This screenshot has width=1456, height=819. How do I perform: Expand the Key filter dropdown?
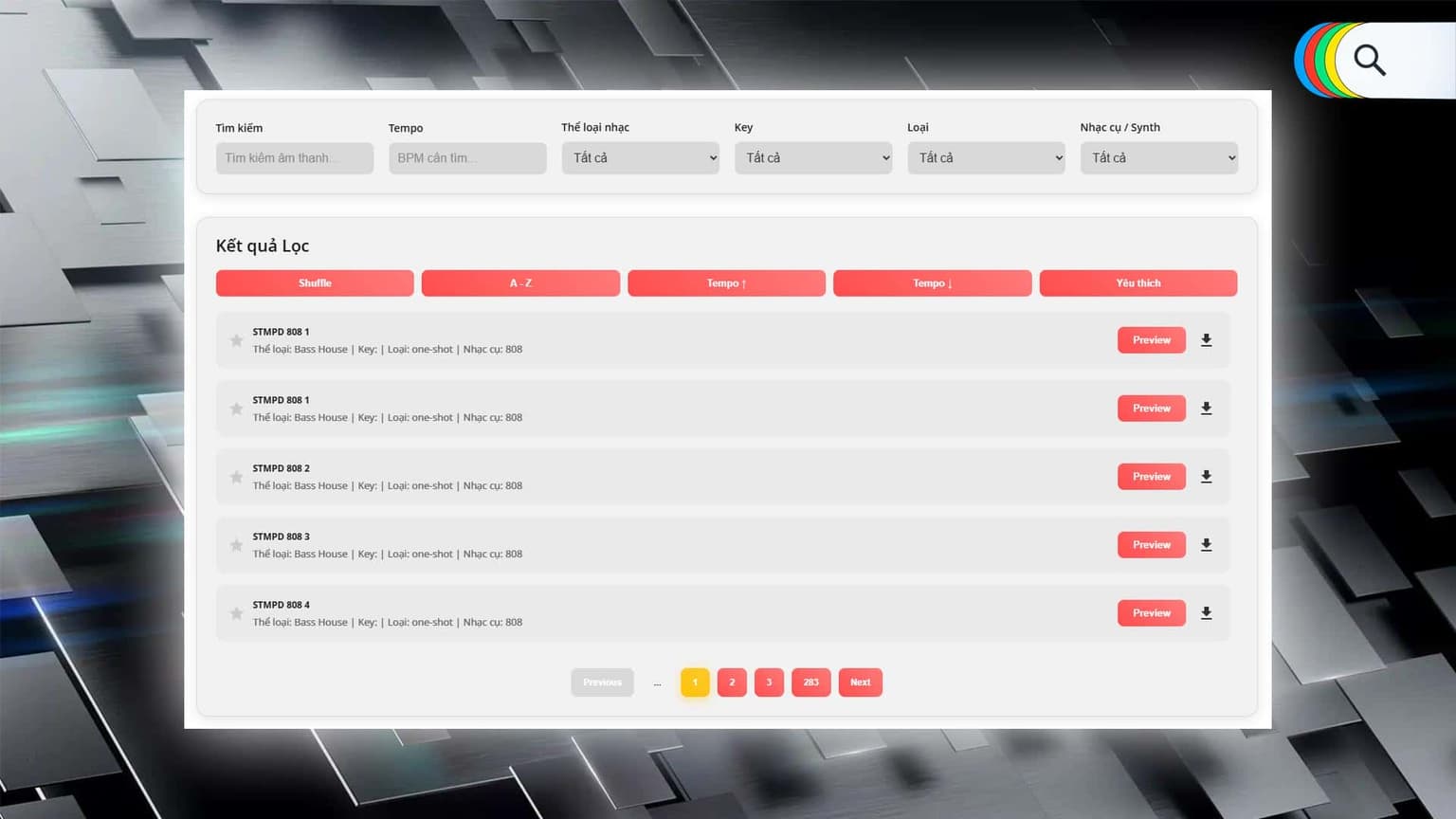coord(813,158)
